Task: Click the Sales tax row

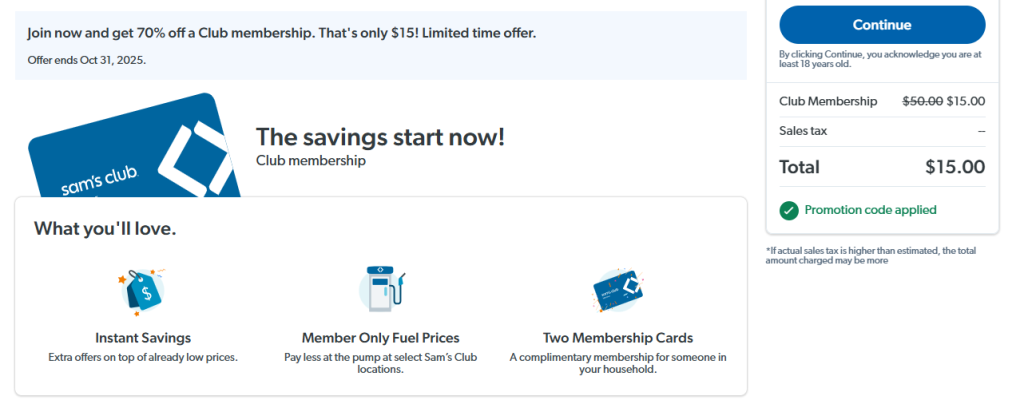Action: (x=882, y=131)
